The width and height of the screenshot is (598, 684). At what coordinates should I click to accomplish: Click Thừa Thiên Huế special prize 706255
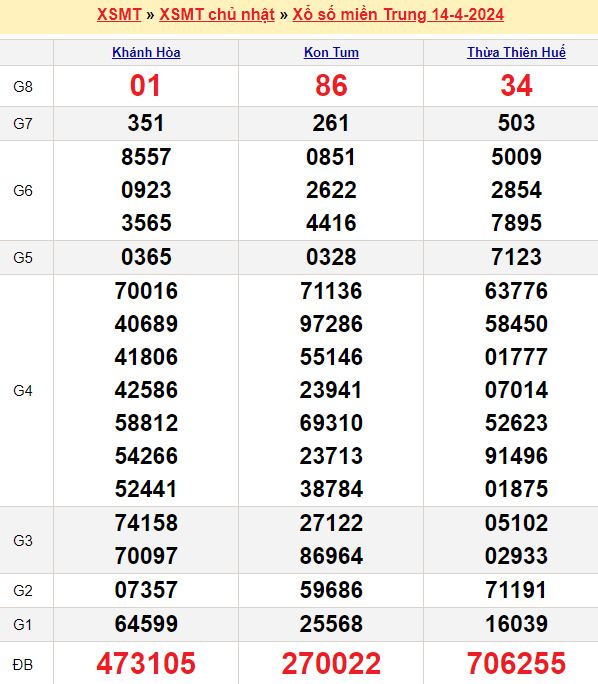tap(516, 663)
